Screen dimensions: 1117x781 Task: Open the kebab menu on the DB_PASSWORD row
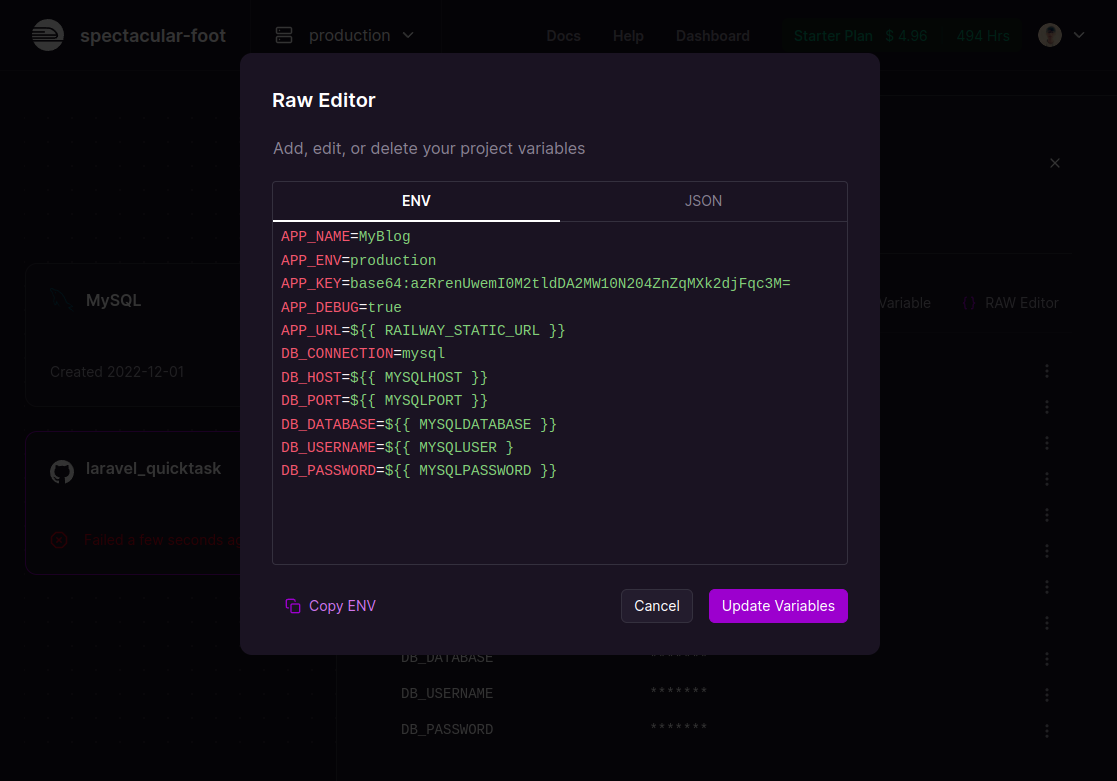pyautogui.click(x=1046, y=730)
